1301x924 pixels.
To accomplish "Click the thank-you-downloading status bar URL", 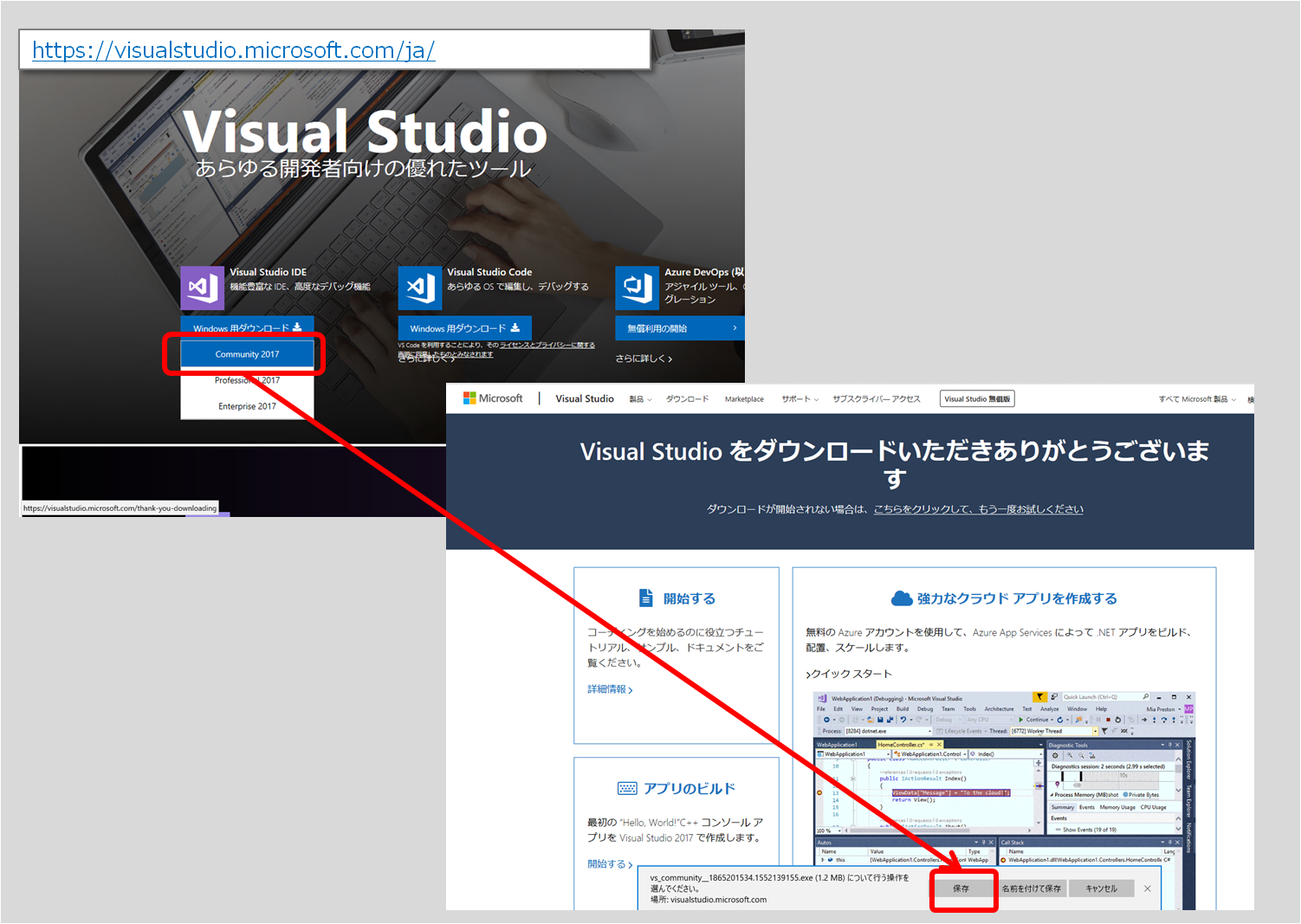I will 120,508.
